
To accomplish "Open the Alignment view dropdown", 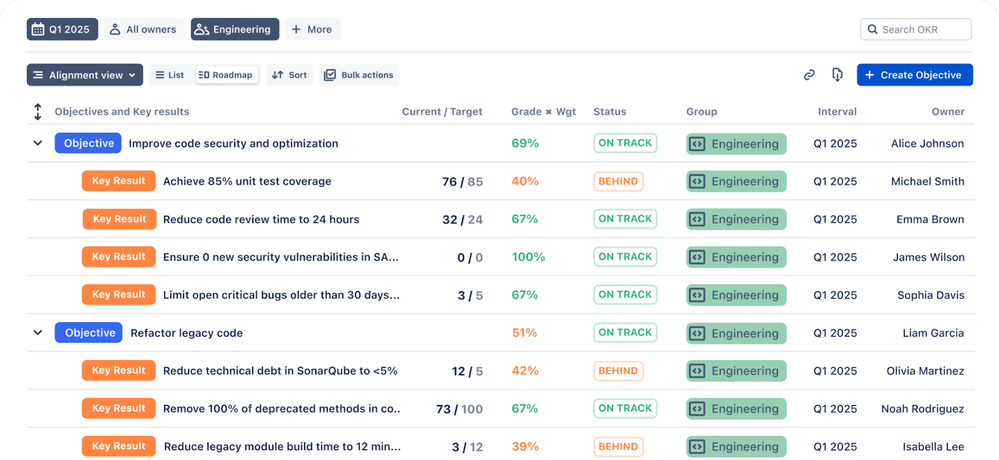I will pos(85,75).
